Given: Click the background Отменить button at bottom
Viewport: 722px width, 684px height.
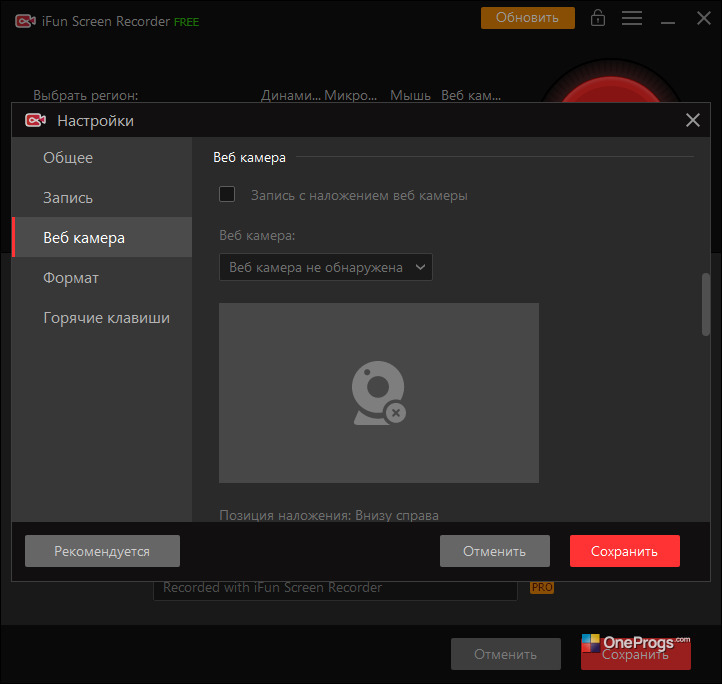Looking at the screenshot, I should pos(506,654).
